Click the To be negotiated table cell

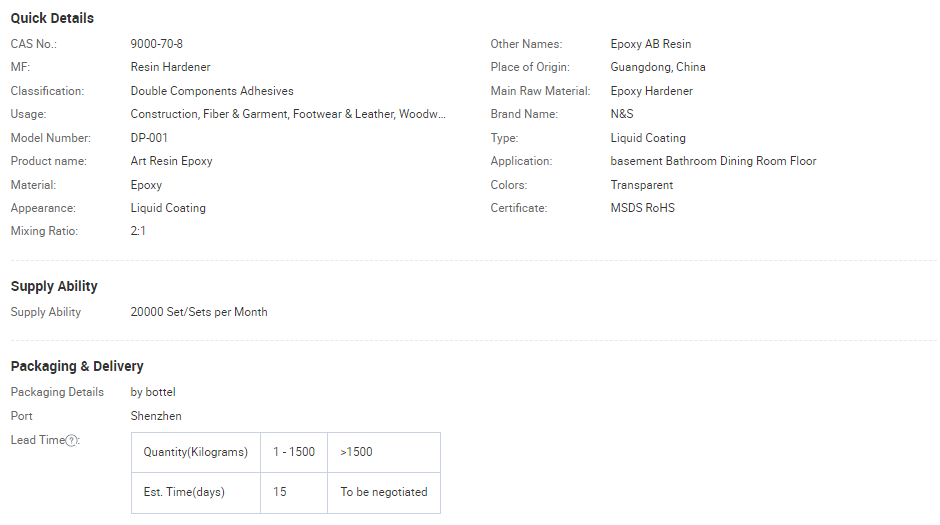[383, 492]
